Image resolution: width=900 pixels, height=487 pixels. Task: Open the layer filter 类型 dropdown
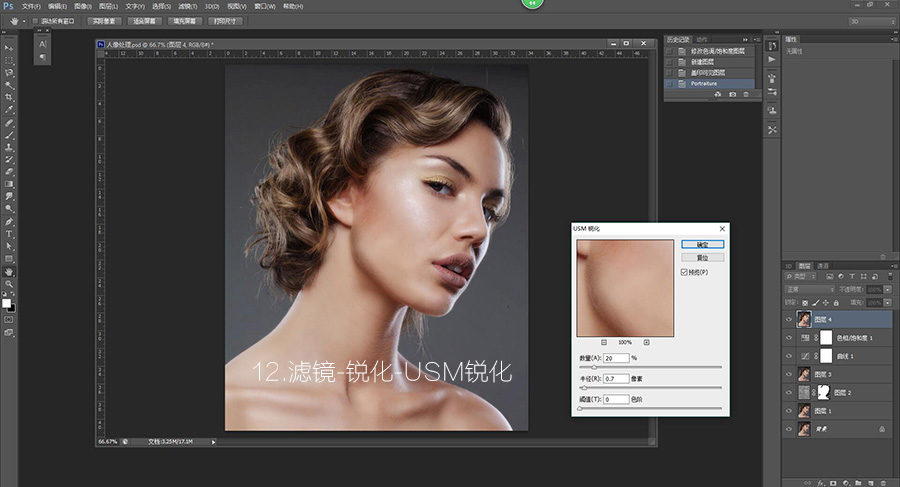click(x=801, y=277)
